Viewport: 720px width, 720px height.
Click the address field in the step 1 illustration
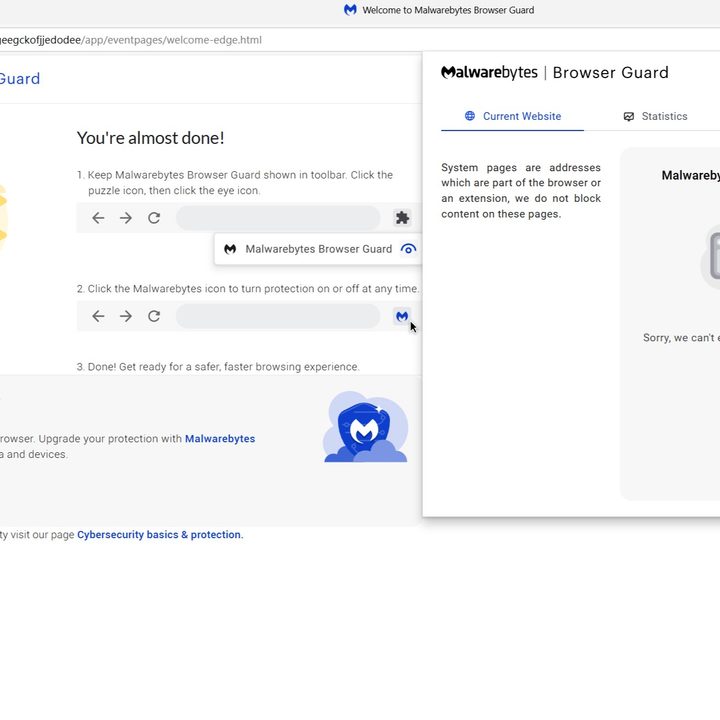(x=278, y=218)
